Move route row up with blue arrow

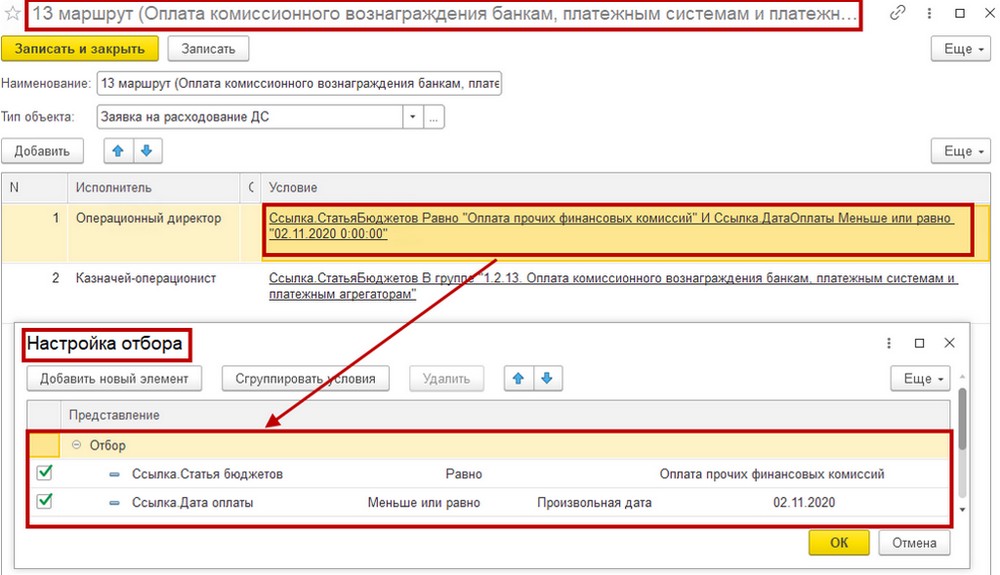[118, 151]
